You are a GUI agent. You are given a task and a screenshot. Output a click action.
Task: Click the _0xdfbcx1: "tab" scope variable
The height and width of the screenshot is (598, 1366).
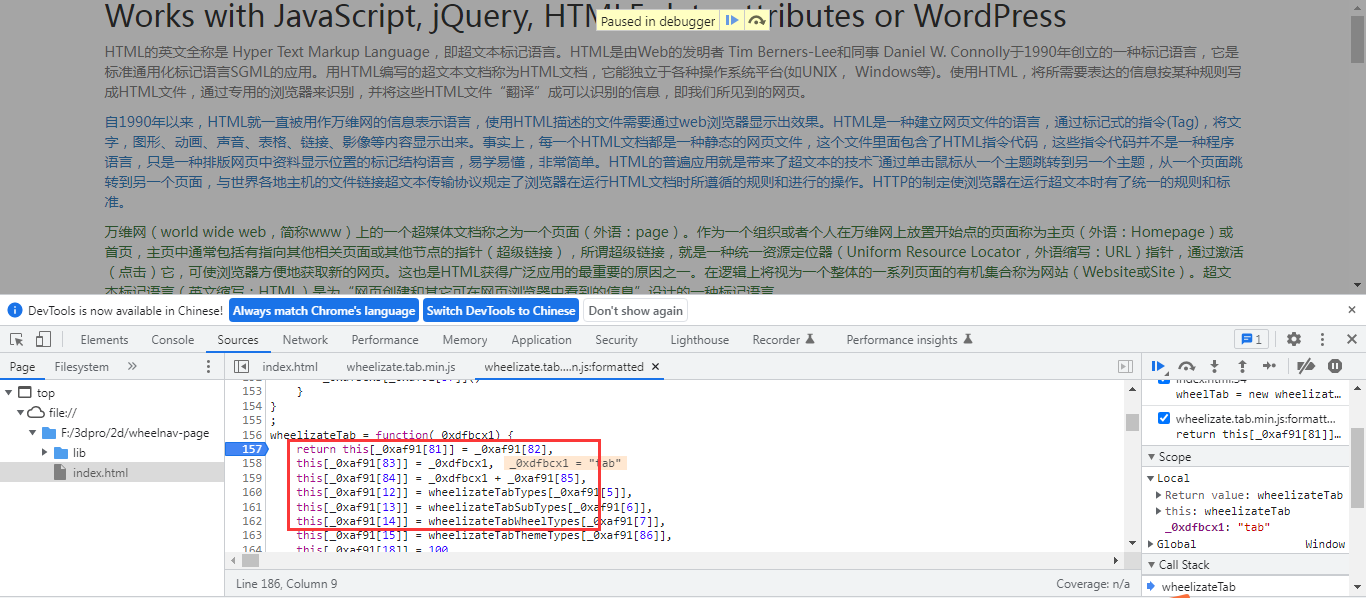pos(1217,527)
